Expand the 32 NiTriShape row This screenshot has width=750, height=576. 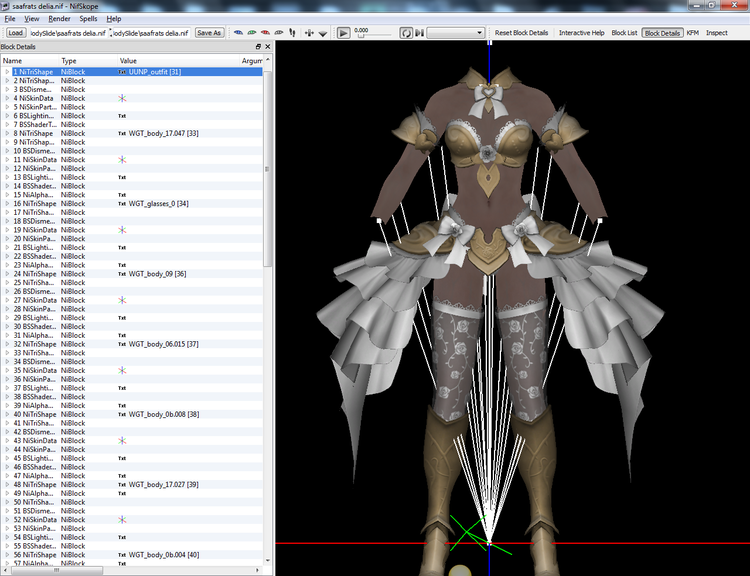7,344
